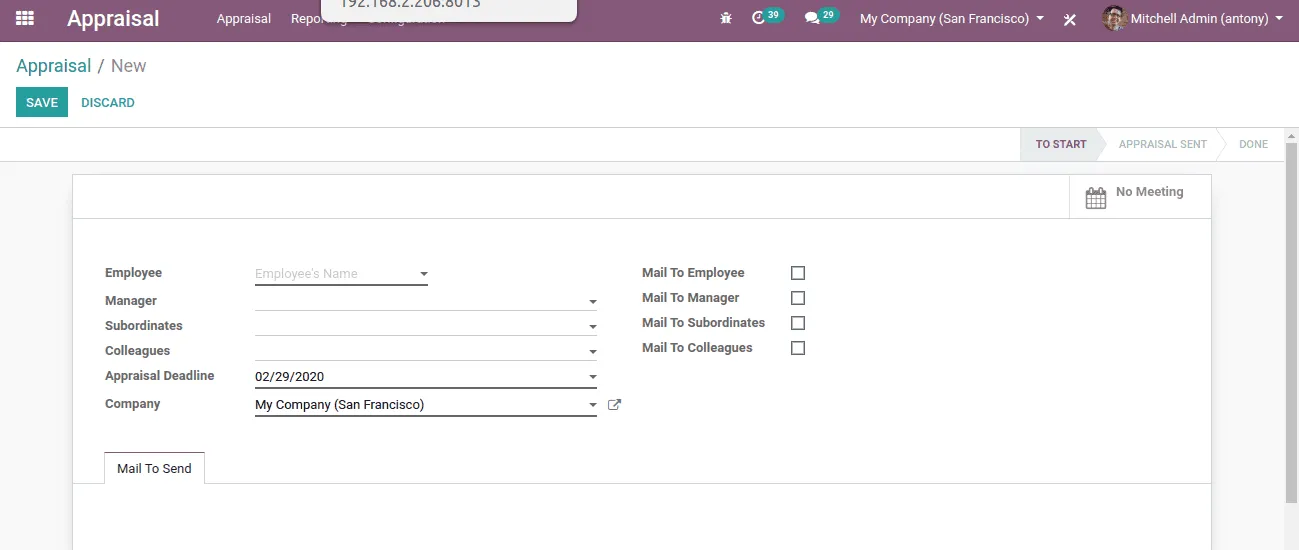1299x550 pixels.
Task: Open activities clock icon with 39 badge
Action: pos(767,17)
